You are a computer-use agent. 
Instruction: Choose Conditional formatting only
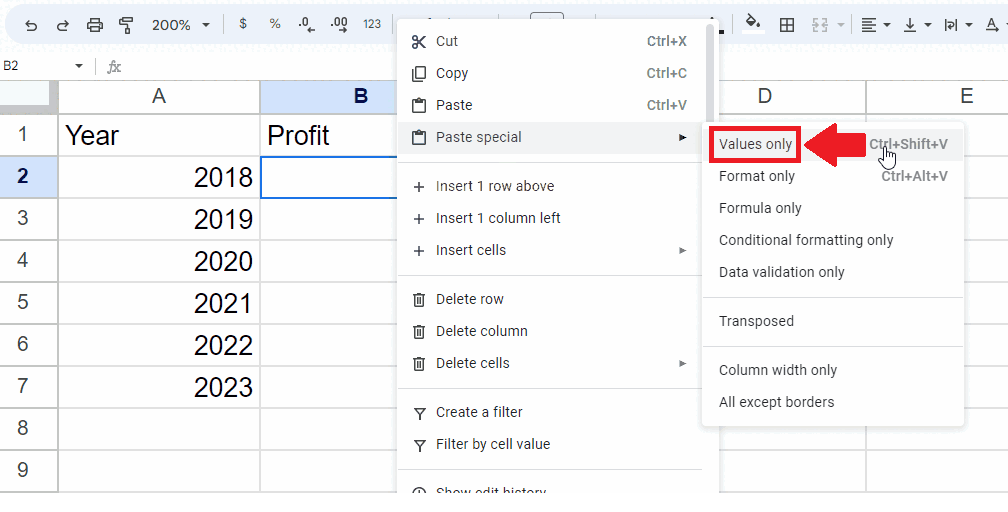click(833, 240)
